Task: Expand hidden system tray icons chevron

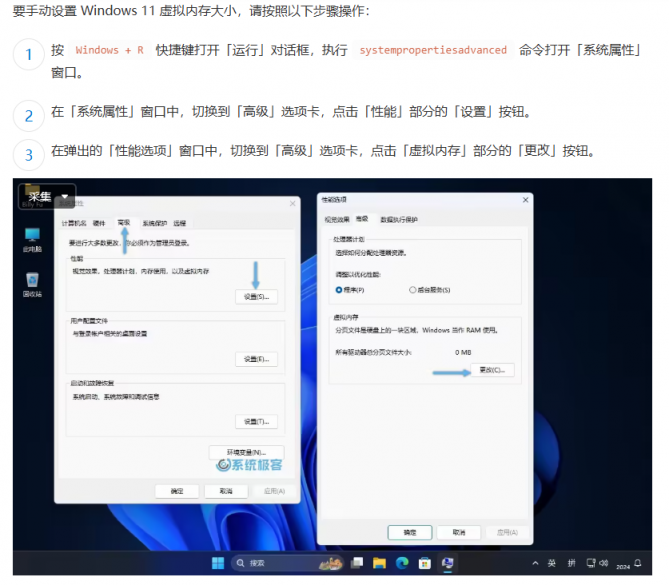Action: coord(534,563)
